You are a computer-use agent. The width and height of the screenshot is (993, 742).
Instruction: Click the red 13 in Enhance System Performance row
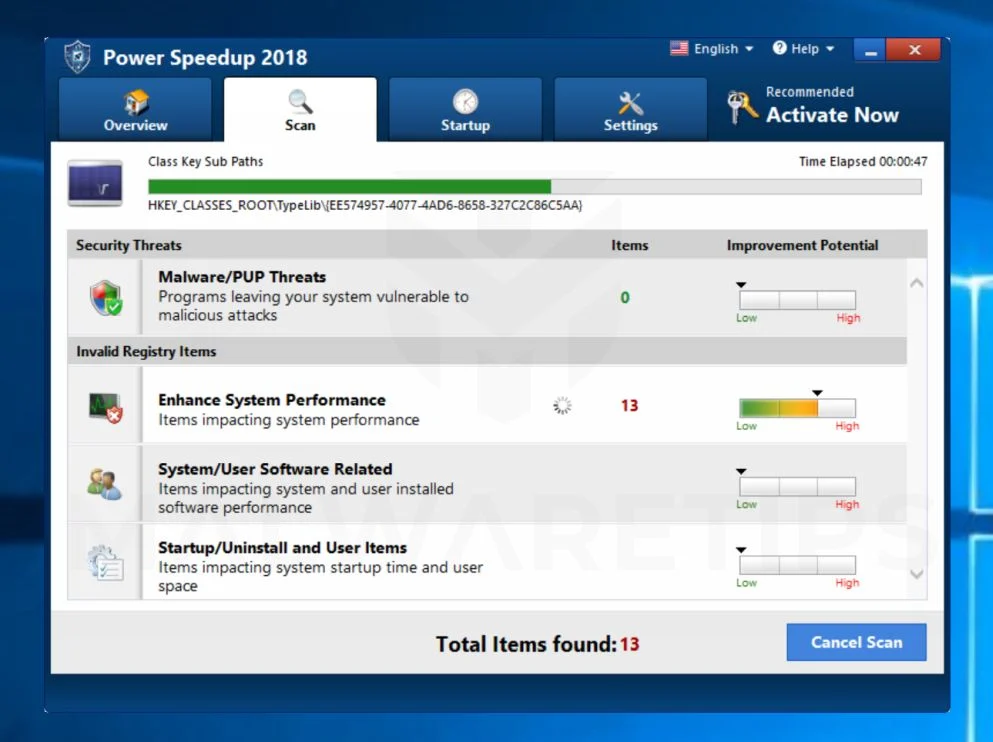[x=629, y=405]
